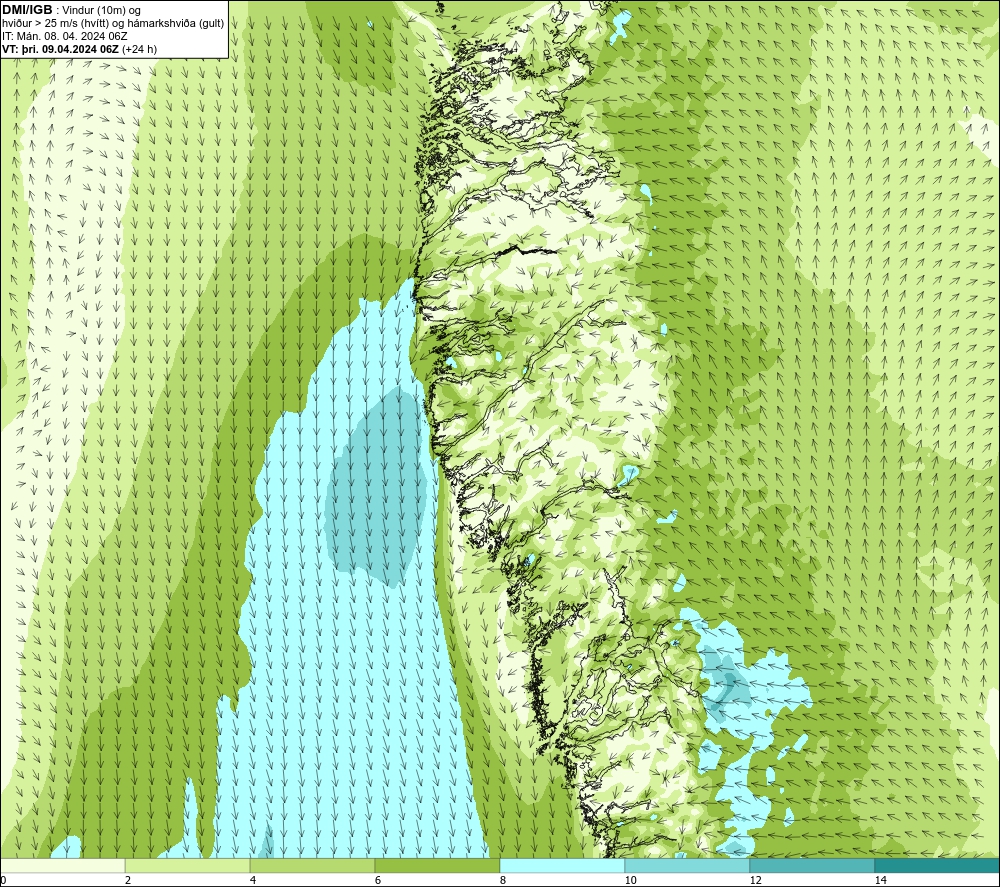
Task: Click the scale label "14"
Action: coord(880,880)
